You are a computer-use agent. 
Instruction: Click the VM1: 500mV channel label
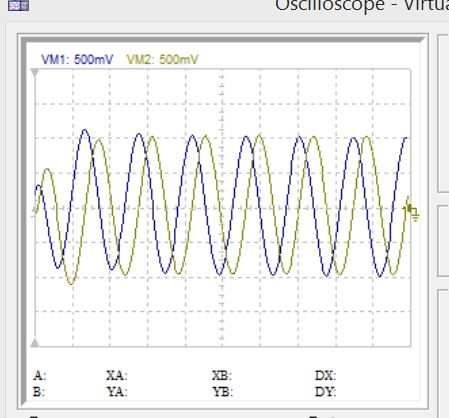77,60
